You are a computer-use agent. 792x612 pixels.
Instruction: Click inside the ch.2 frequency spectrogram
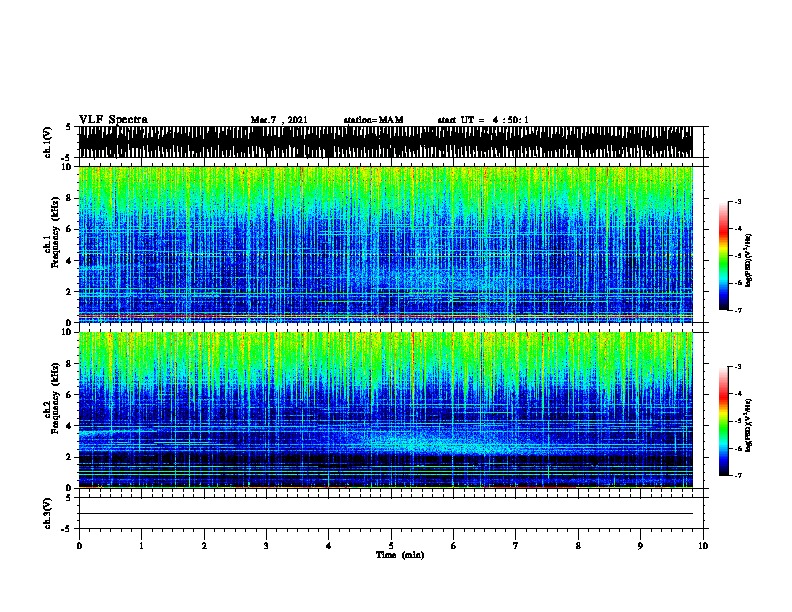coord(385,410)
